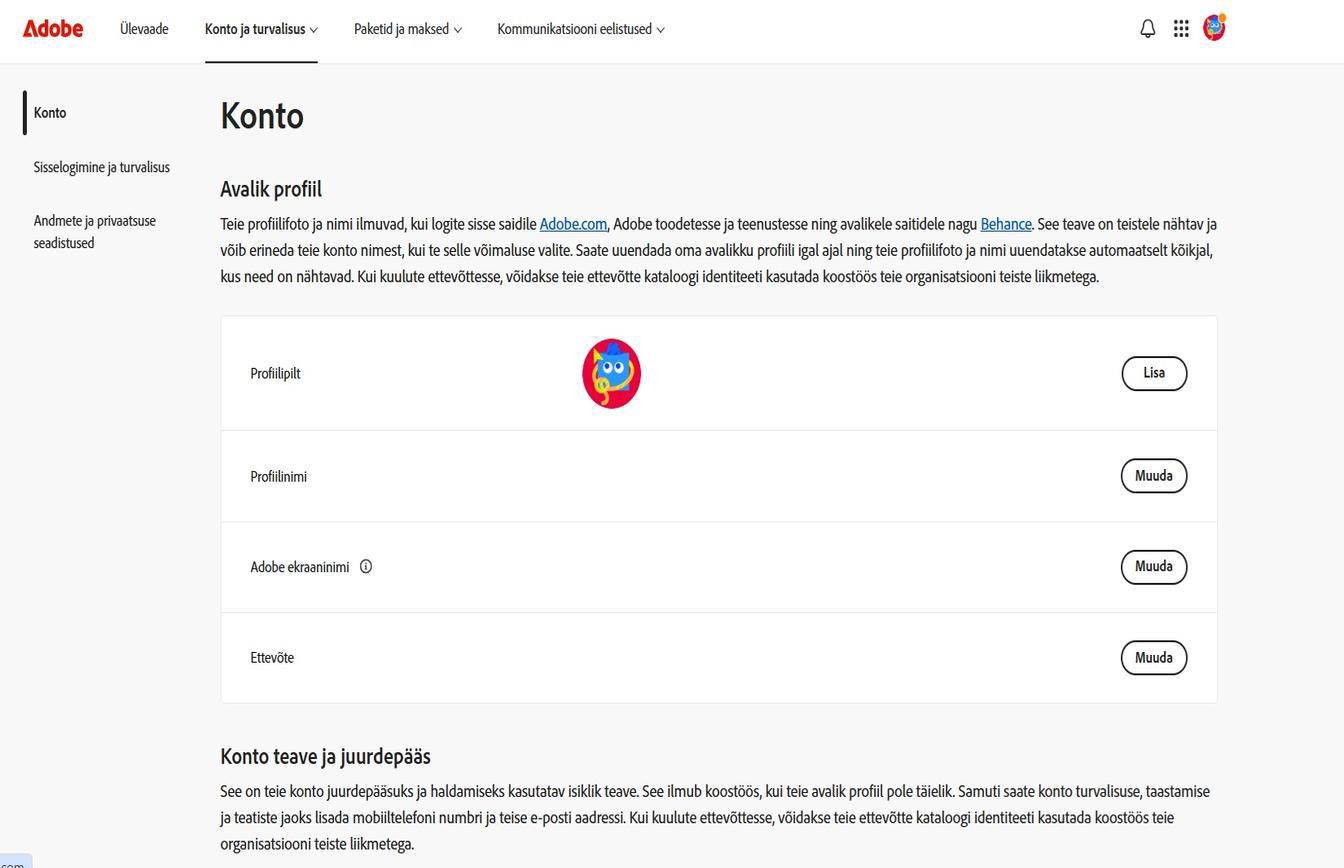Click the Adobe logo
Screen dimensions: 1344x868
point(53,29)
